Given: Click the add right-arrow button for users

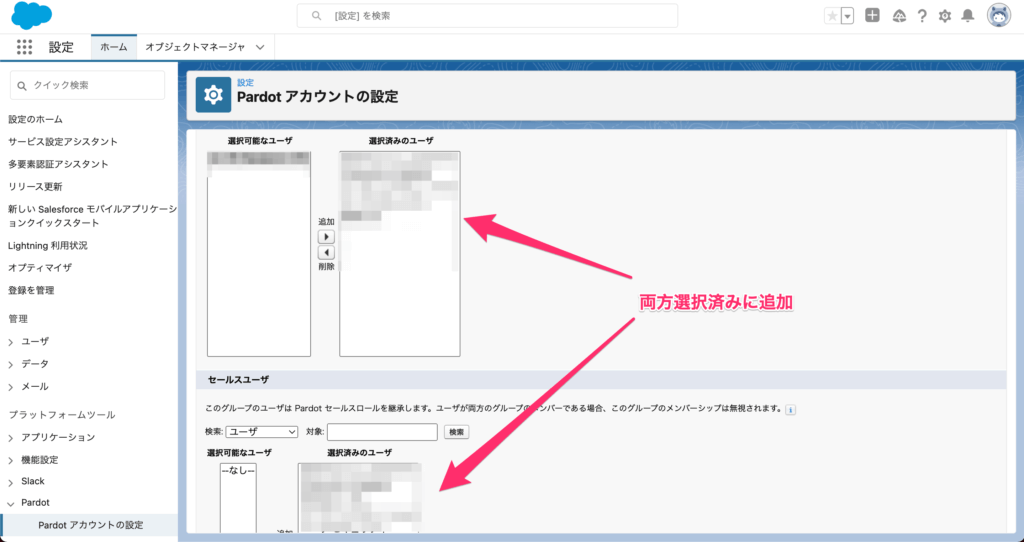Looking at the screenshot, I should 326,237.
